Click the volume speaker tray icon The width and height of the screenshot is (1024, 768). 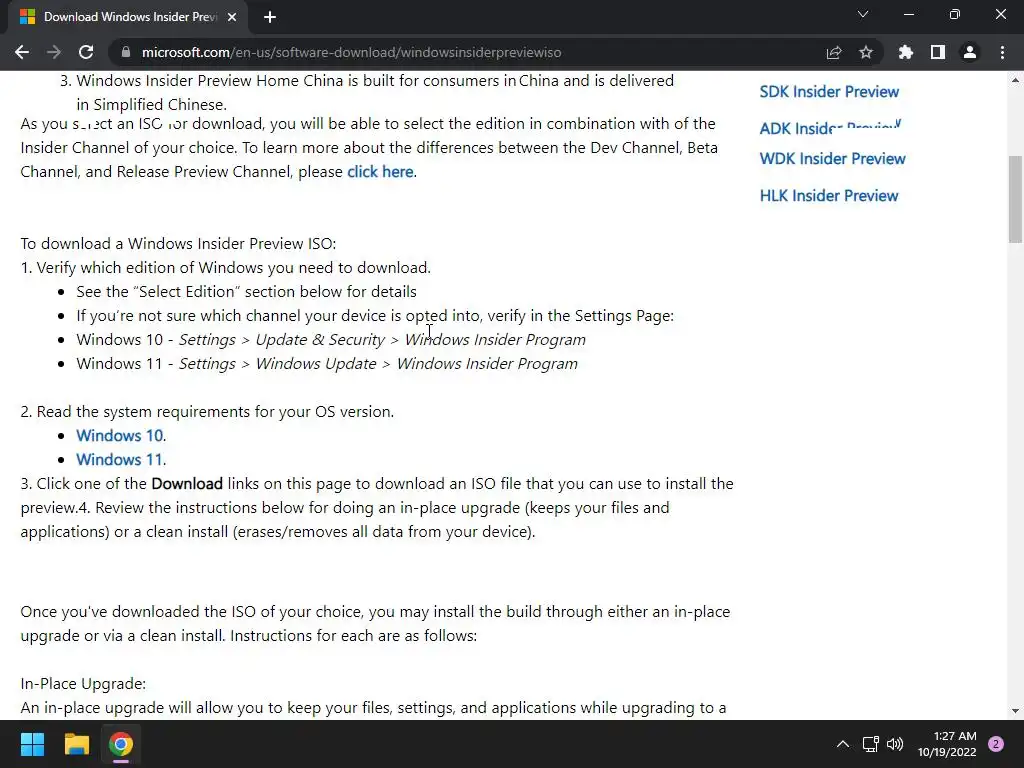895,744
